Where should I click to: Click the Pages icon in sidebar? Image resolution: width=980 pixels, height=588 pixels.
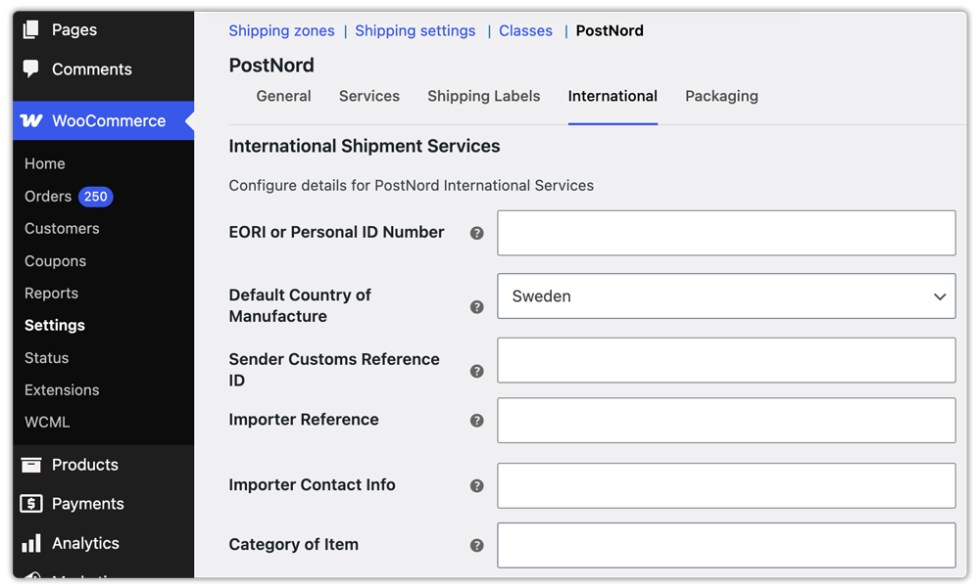pos(31,29)
